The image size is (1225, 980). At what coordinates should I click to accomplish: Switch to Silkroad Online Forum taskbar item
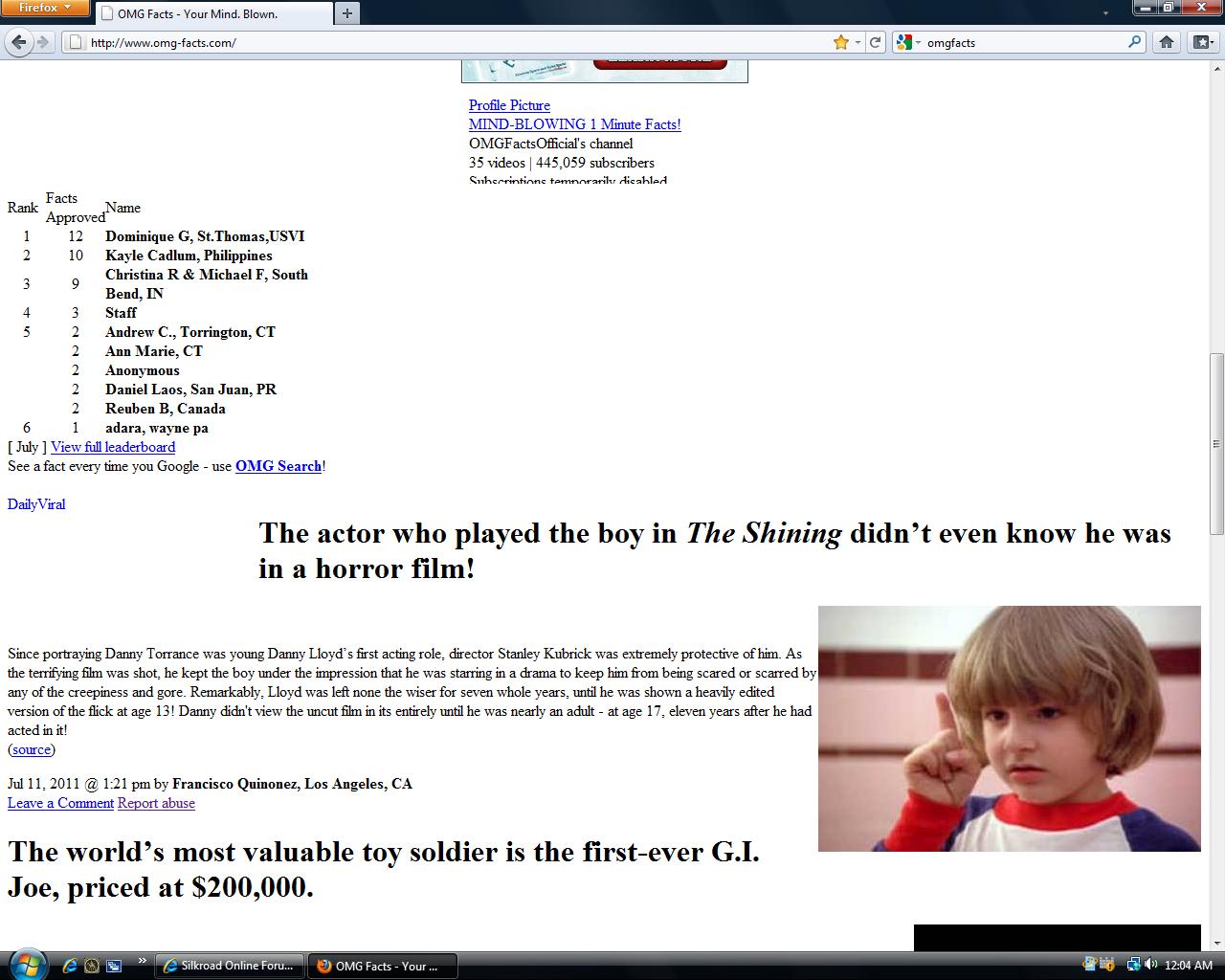point(230,966)
